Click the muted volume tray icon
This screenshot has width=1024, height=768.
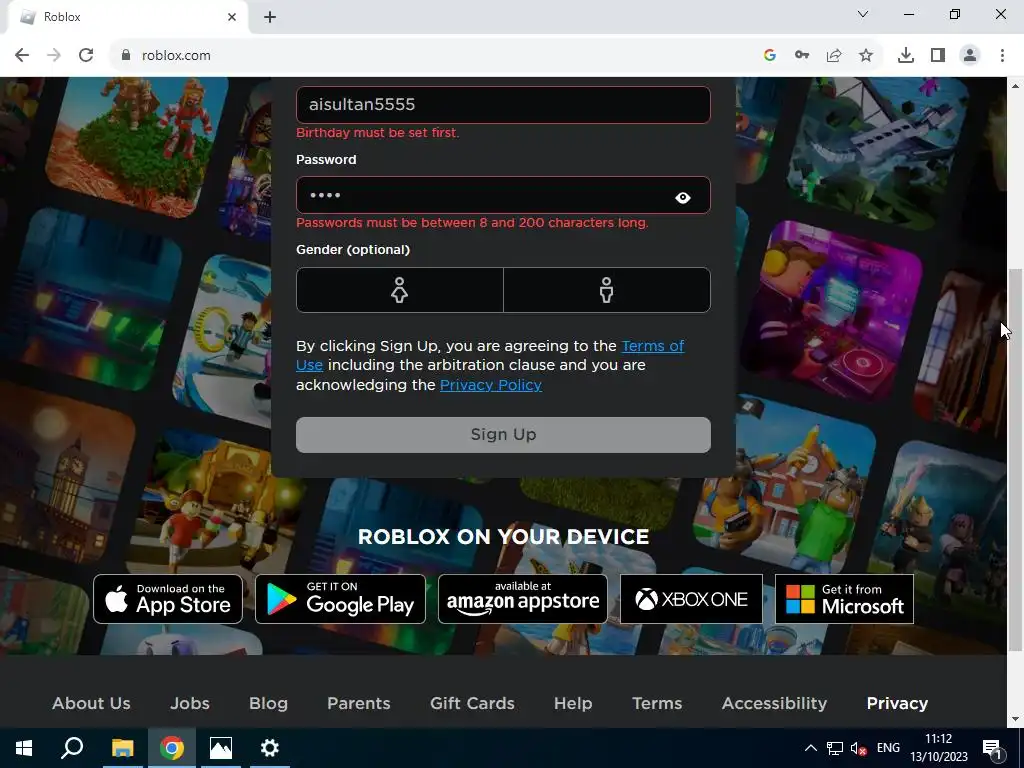pos(859,748)
